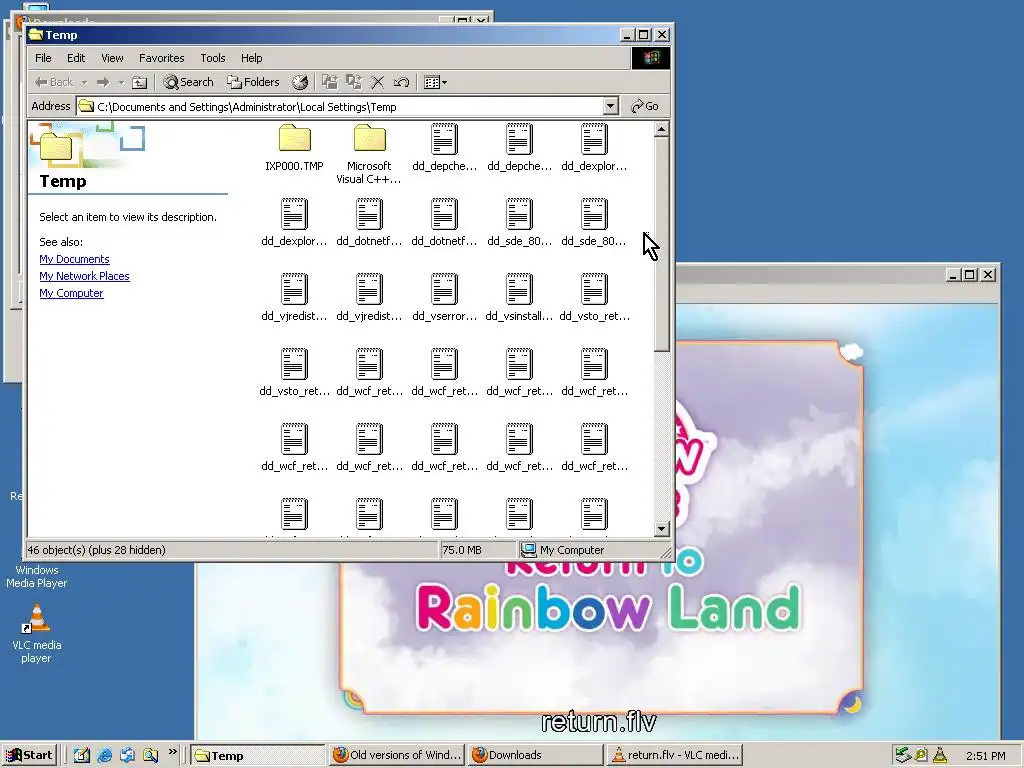Launch Internet Explorer from quick launch

click(x=104, y=756)
